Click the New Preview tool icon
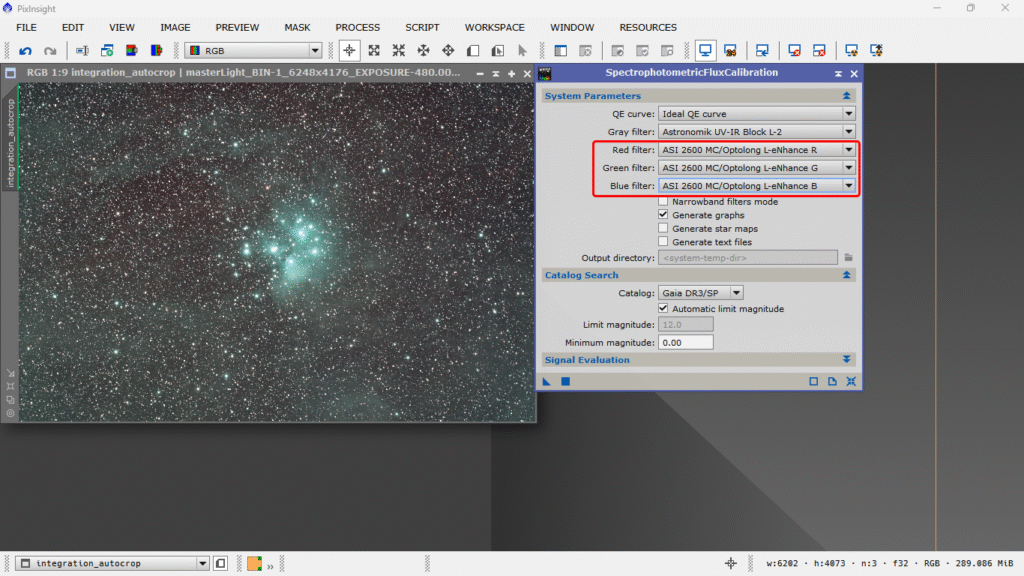Screen dimensions: 1024x576 point(473,50)
